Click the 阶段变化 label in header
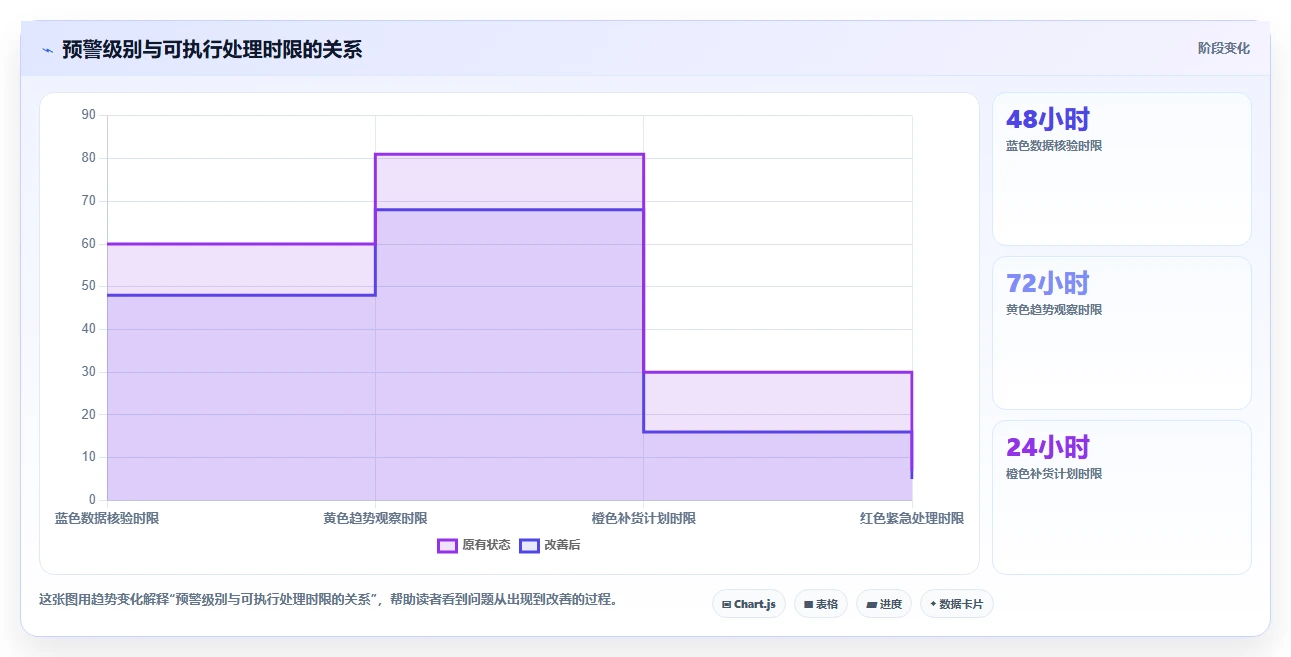Viewport: 1291px width, 657px height. click(1224, 48)
